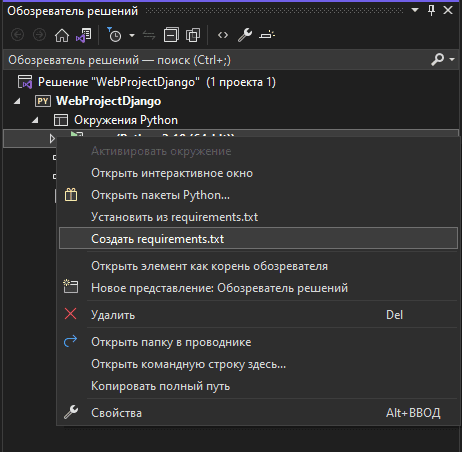Expand the Python environment node arrow
The width and height of the screenshot is (462, 452).
tap(52, 138)
